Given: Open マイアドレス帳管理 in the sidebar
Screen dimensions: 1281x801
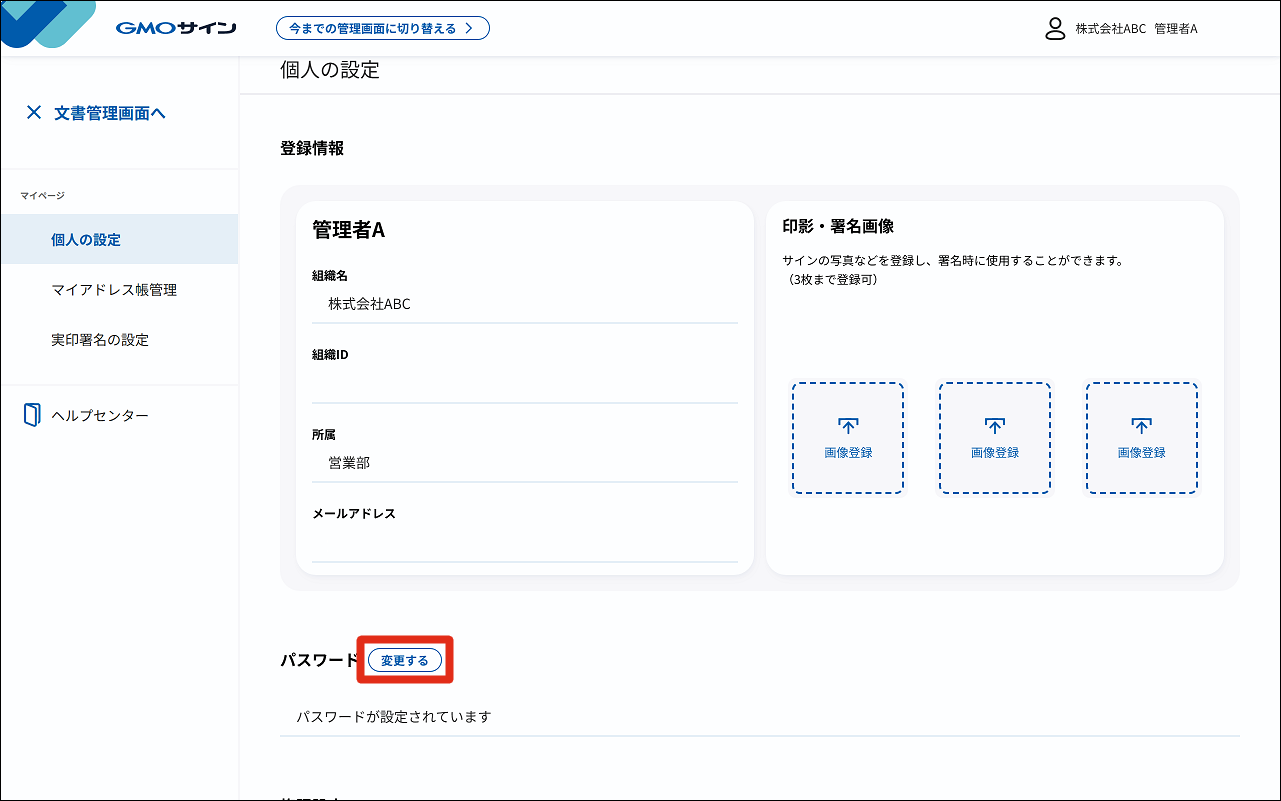Looking at the screenshot, I should coord(114,290).
